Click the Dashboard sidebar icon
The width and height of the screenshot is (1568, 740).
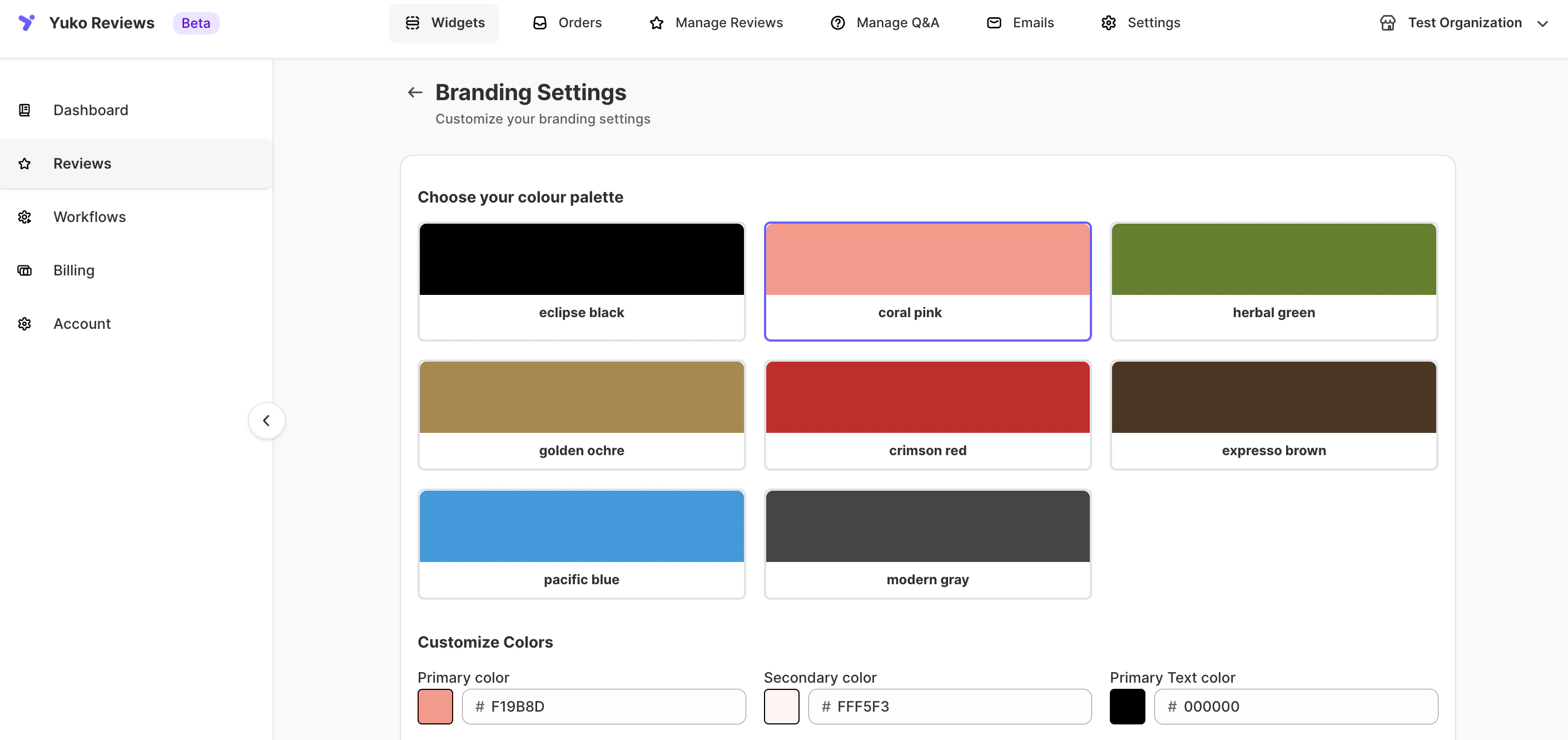point(24,110)
